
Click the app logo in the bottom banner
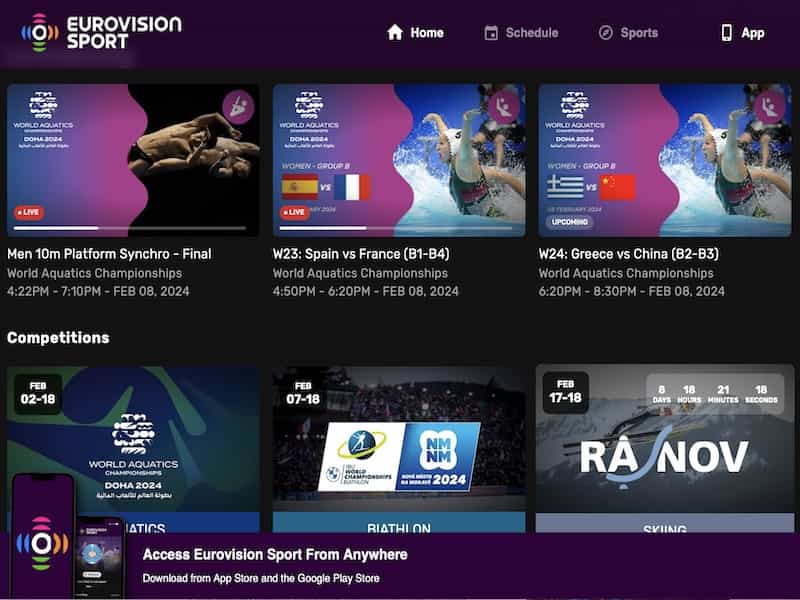coord(42,543)
